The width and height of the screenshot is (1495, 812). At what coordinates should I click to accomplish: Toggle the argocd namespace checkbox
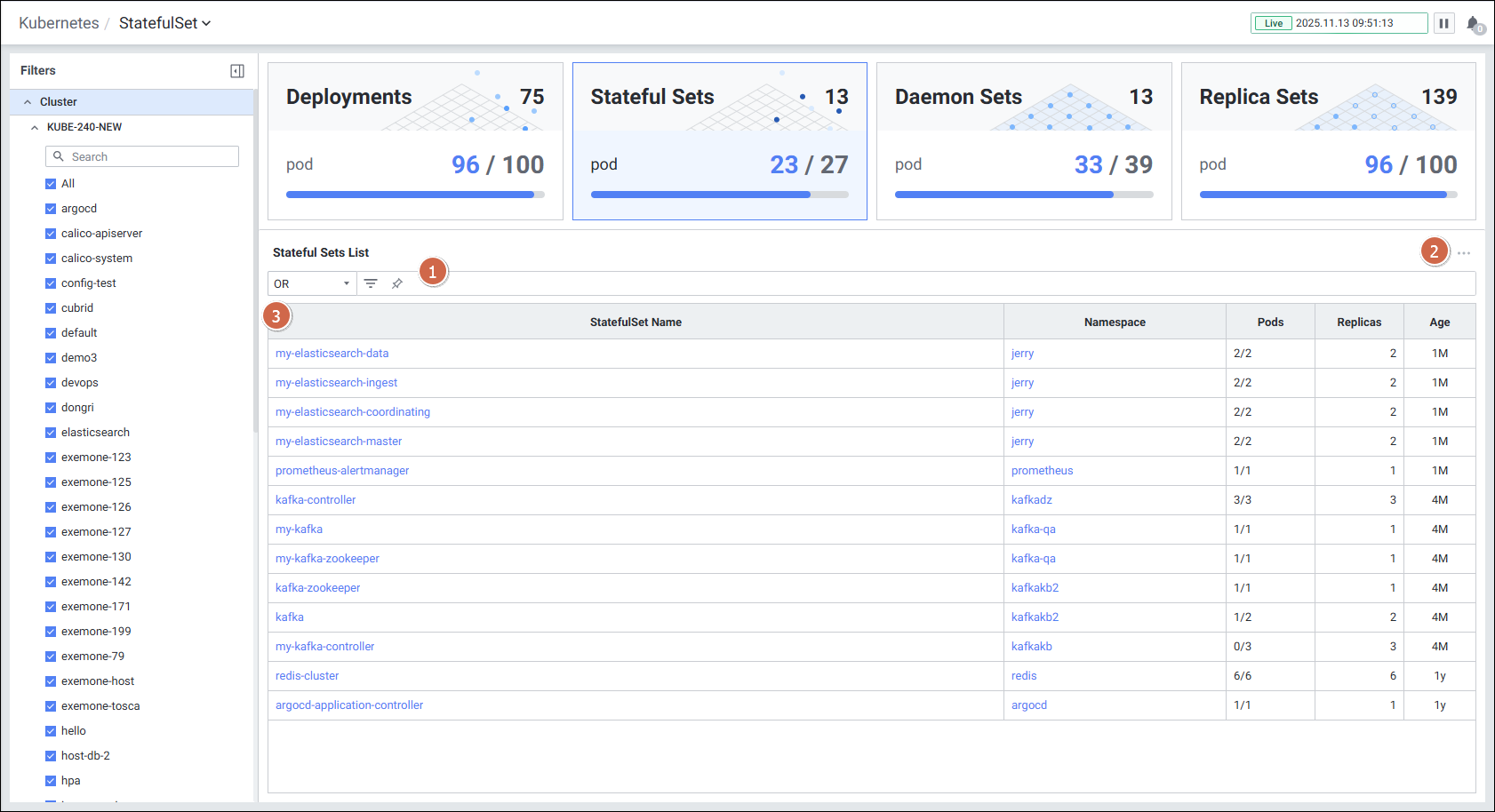(51, 209)
